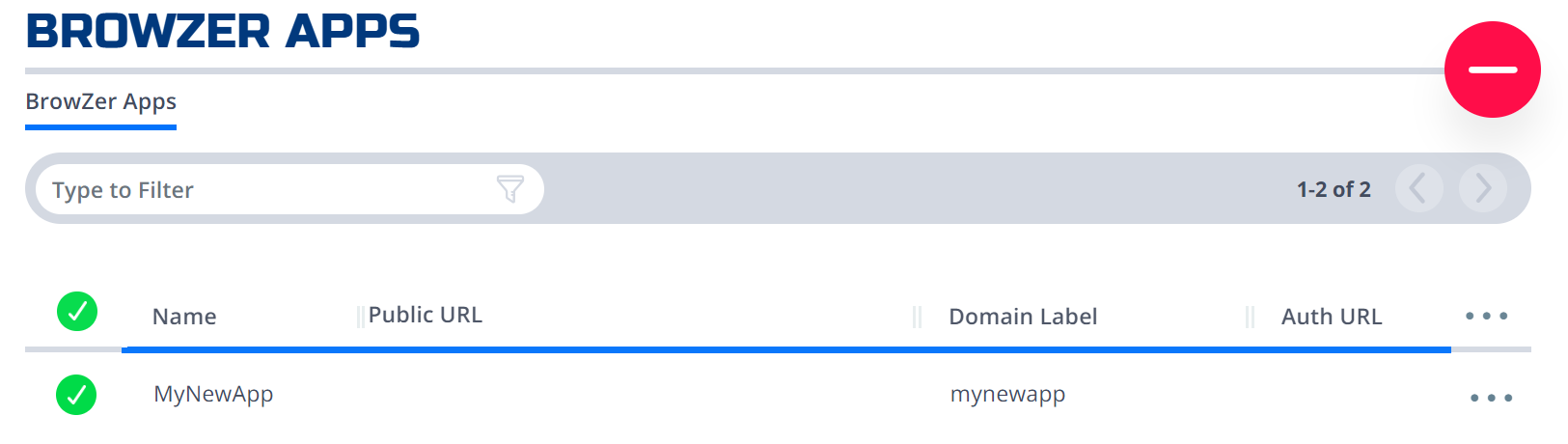Toggle MyNewApp row selection checkmark

[76, 394]
